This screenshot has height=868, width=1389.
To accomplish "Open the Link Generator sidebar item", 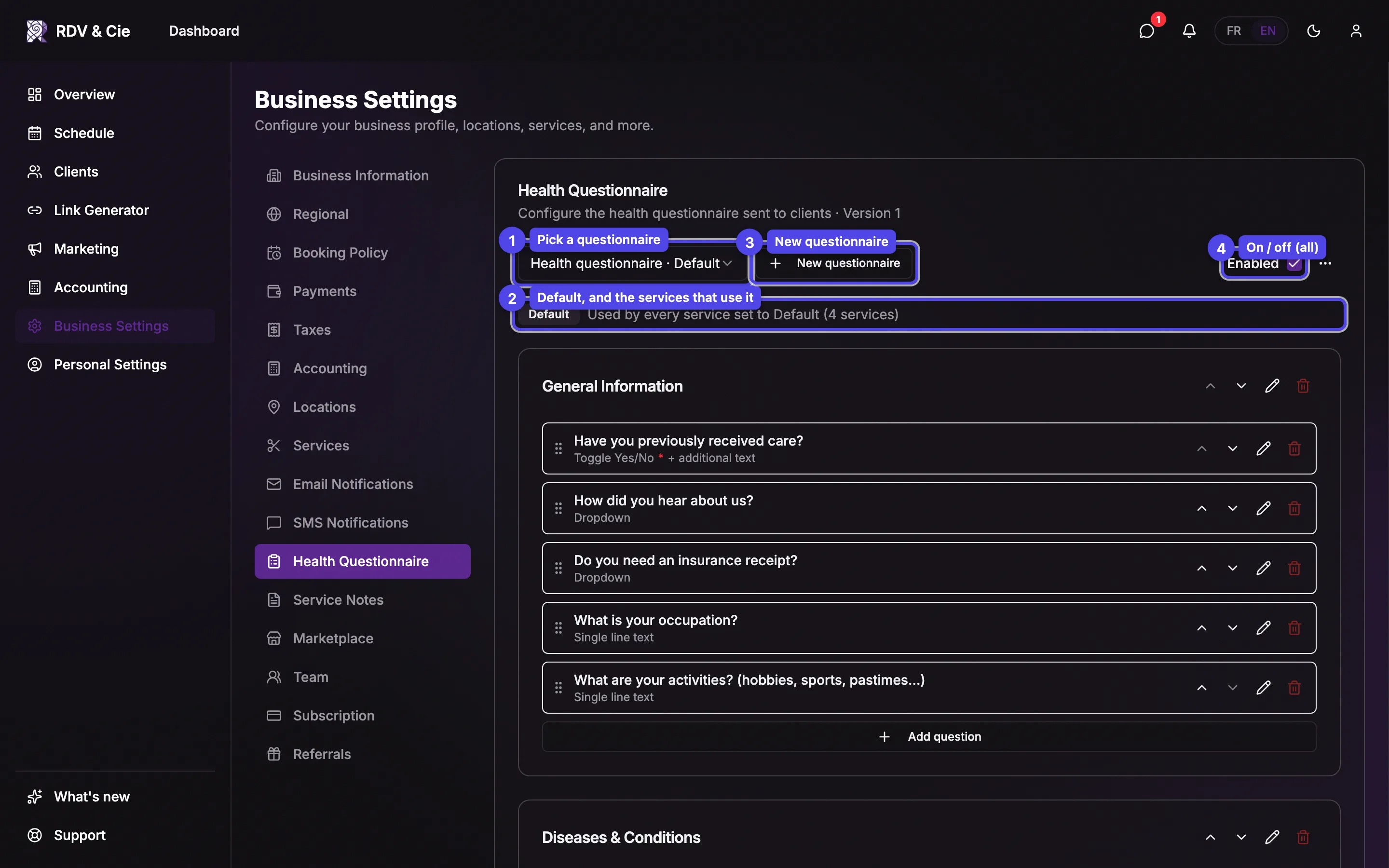I will pos(115,210).
